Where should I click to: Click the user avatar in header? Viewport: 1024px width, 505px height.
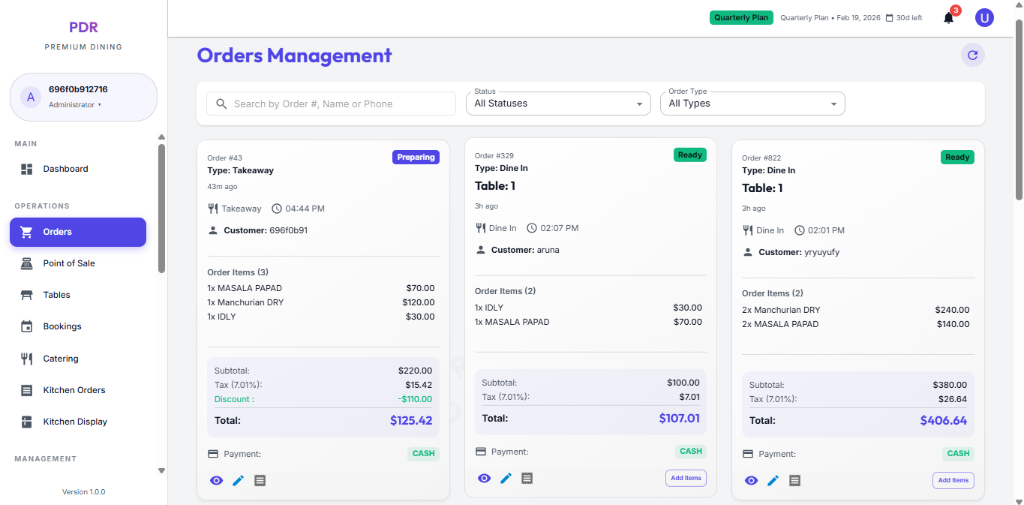(x=984, y=17)
